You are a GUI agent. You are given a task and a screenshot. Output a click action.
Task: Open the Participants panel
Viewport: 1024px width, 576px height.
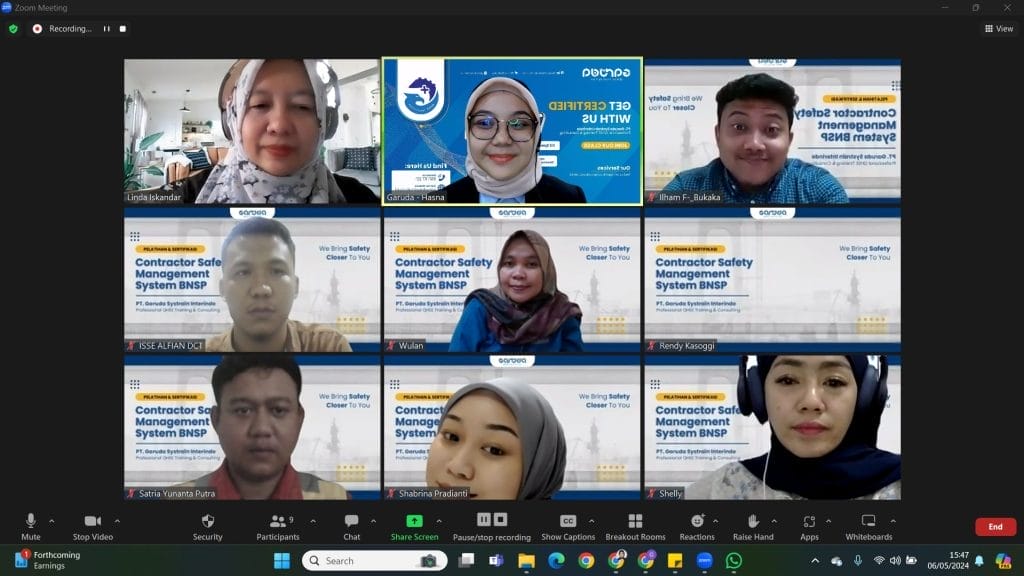coord(278,526)
